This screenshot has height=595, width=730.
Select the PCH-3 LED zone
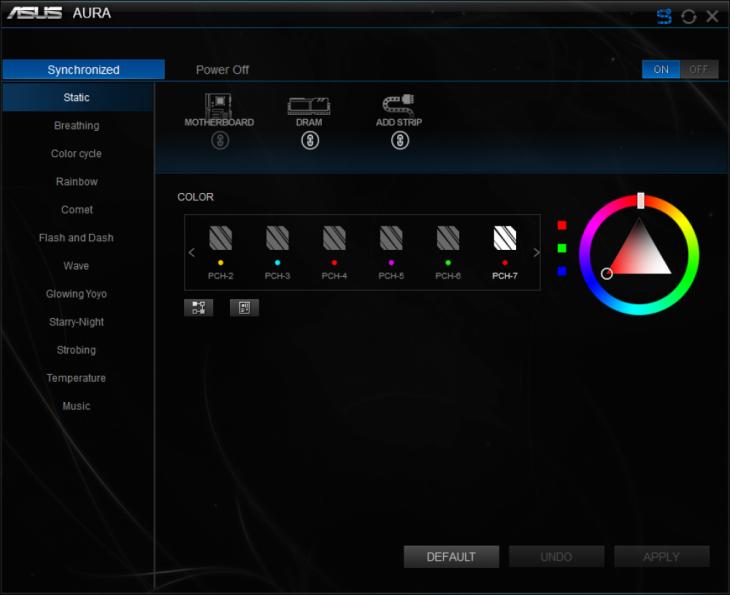pos(277,252)
